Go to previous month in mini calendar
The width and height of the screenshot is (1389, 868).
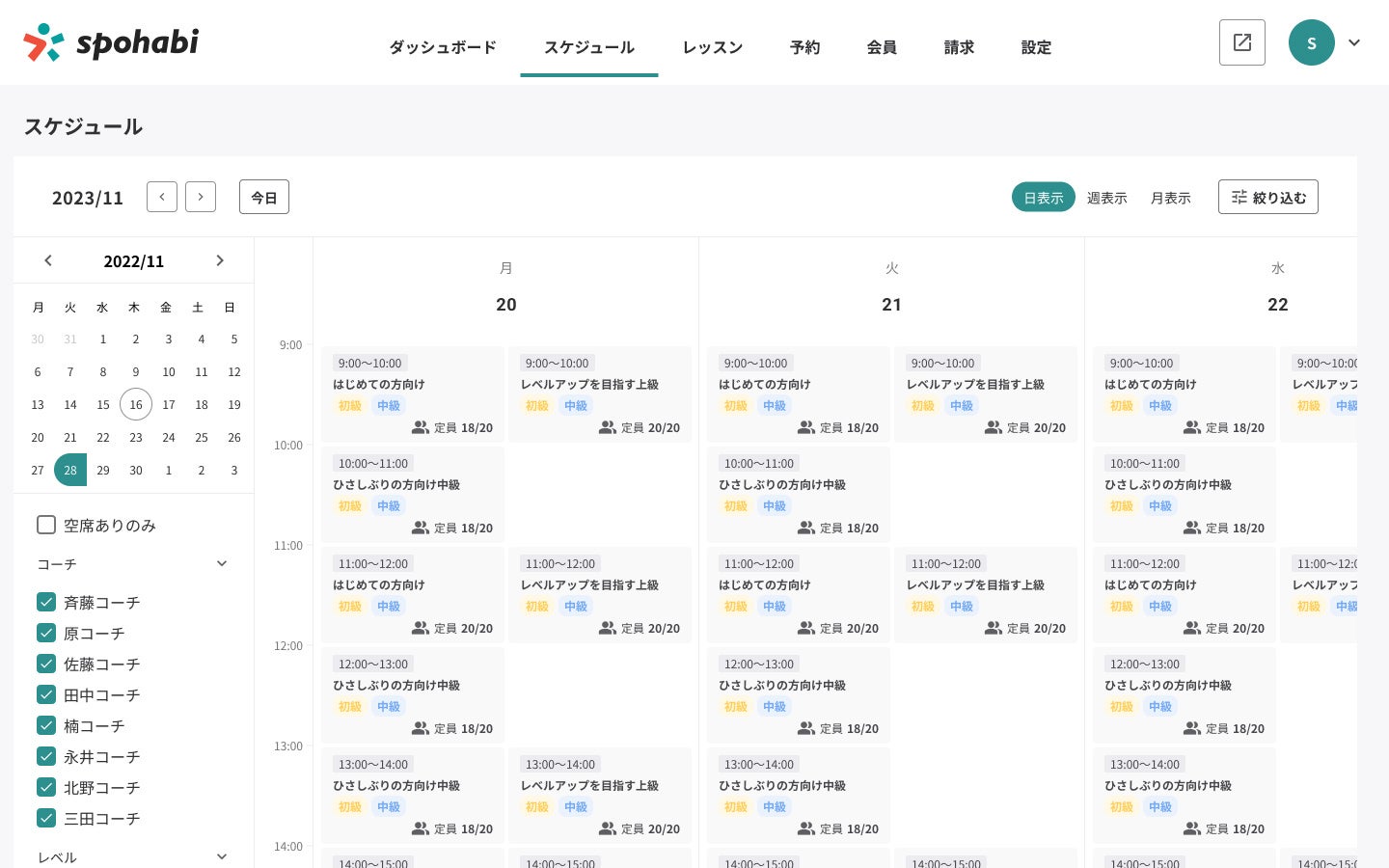pos(48,260)
